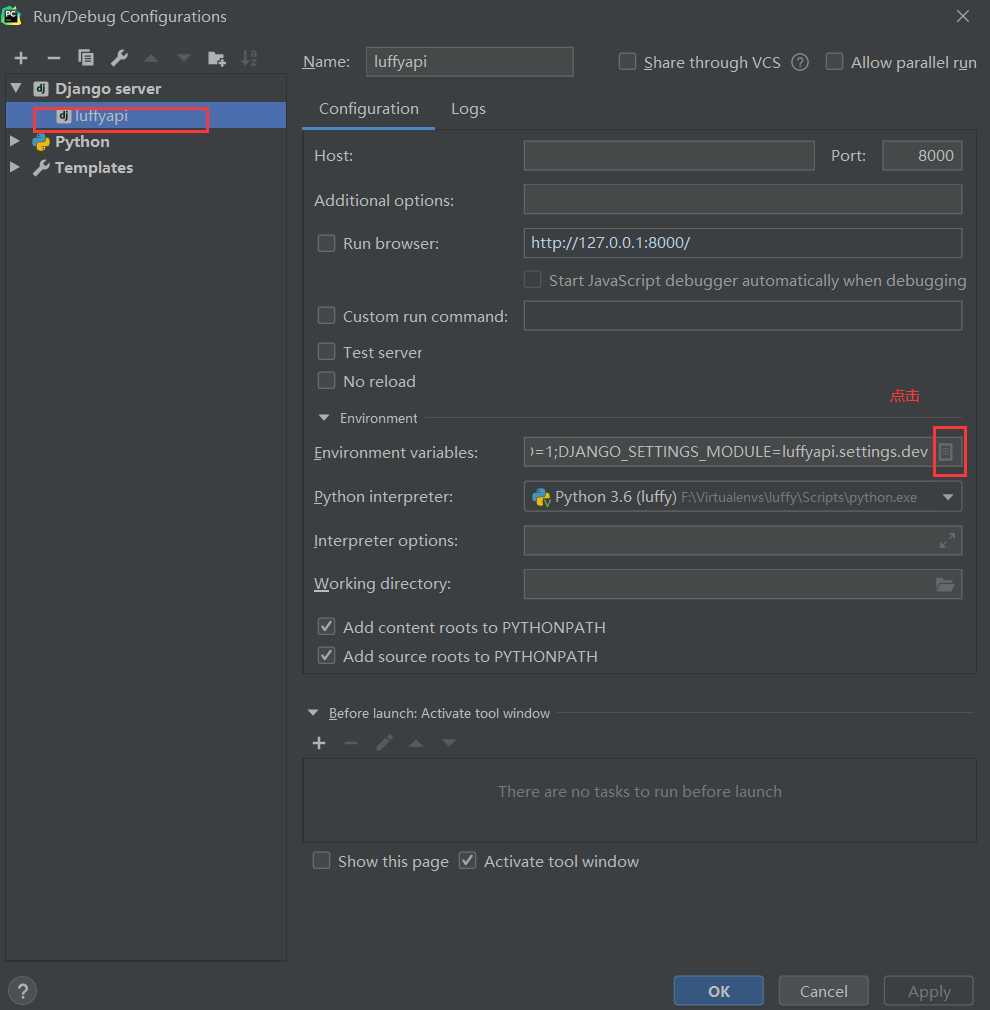The width and height of the screenshot is (990, 1010).
Task: Create a new configuration folder
Action: point(216,59)
